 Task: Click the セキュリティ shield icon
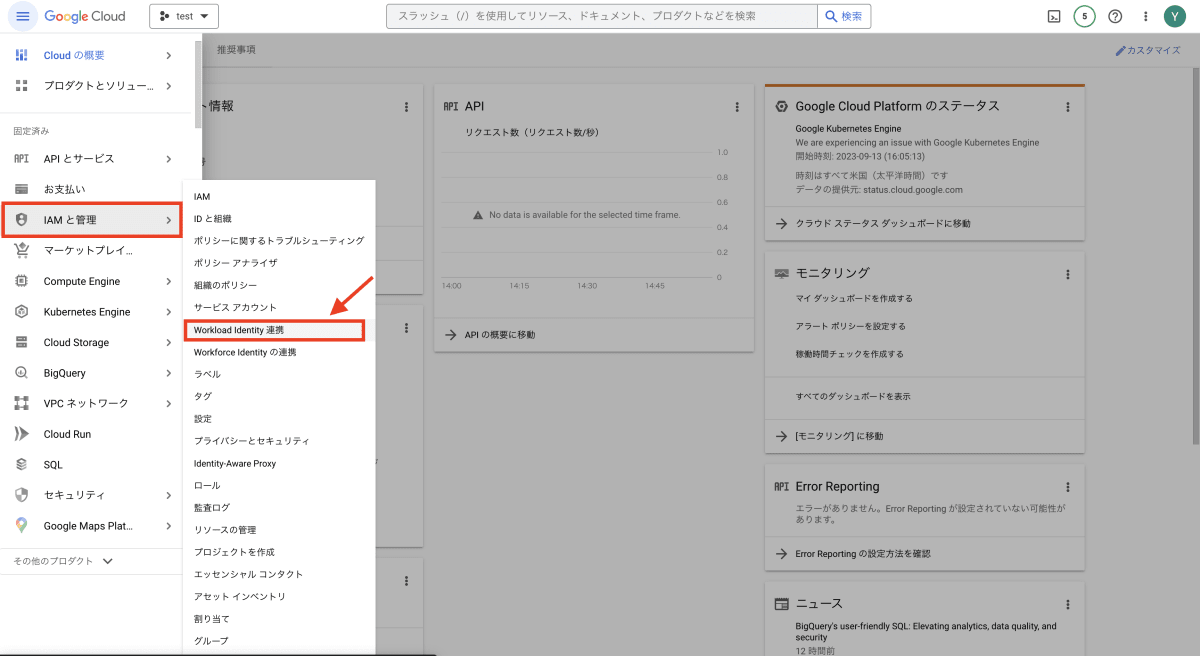pos(22,495)
